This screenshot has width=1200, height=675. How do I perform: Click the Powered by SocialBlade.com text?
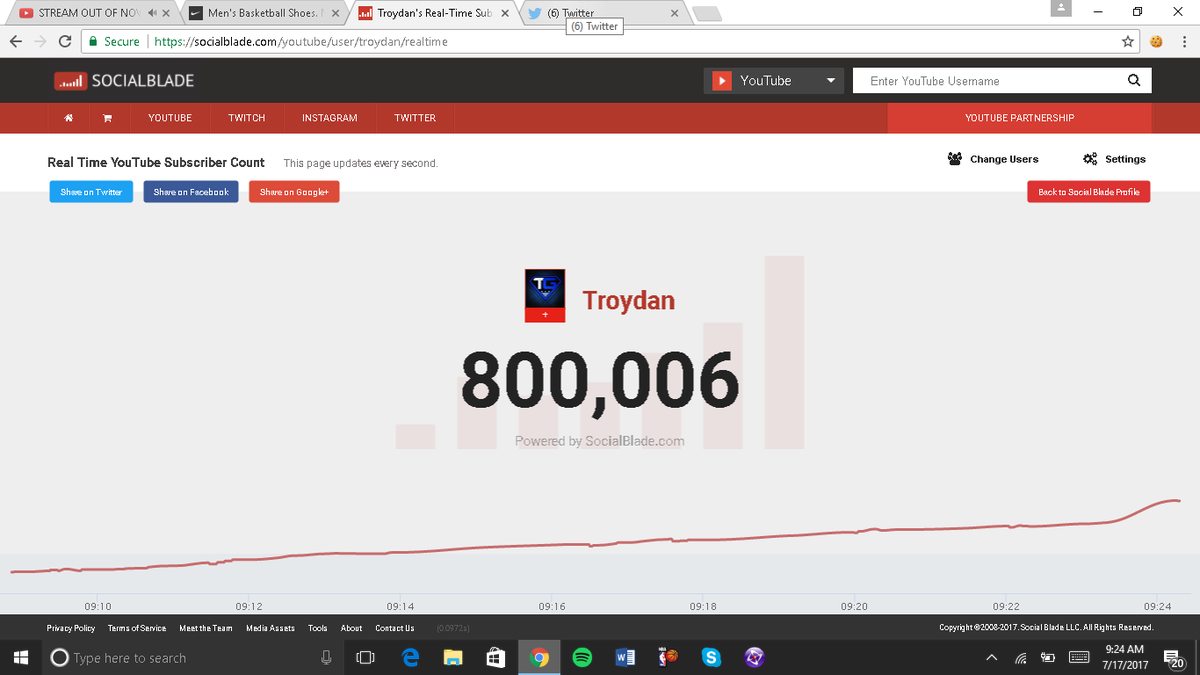[x=600, y=441]
